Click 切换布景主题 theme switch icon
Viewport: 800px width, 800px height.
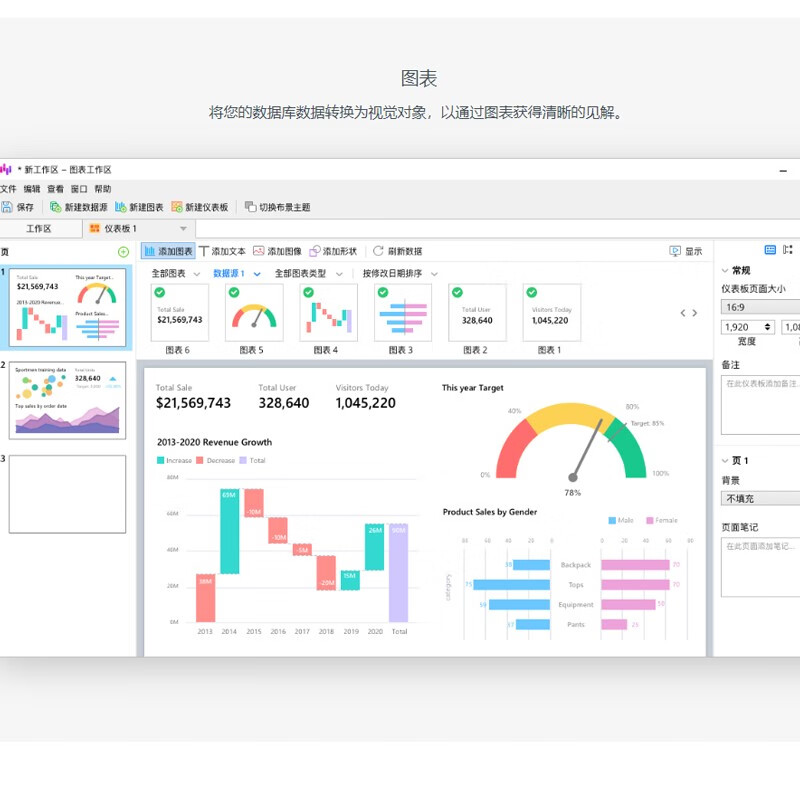coord(250,207)
